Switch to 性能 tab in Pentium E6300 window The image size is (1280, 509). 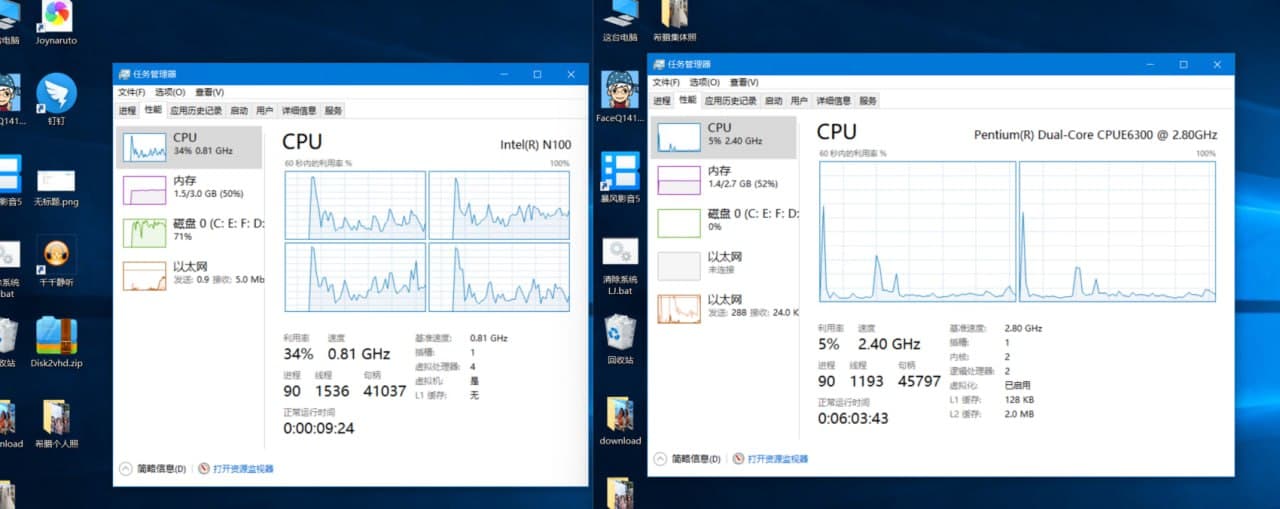[x=688, y=100]
